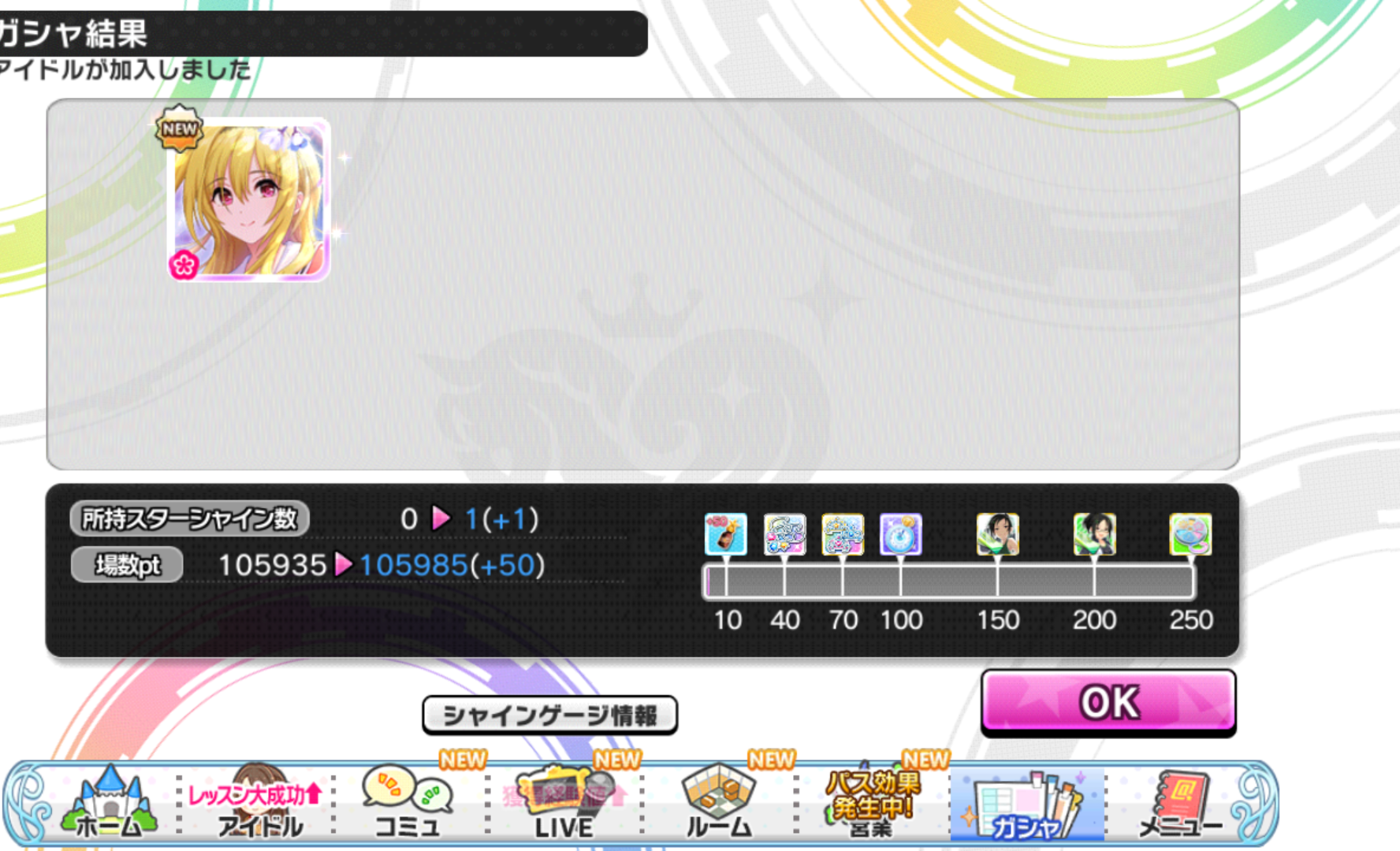Click the shine gauge progress bar
1400x851 pixels.
[x=949, y=582]
